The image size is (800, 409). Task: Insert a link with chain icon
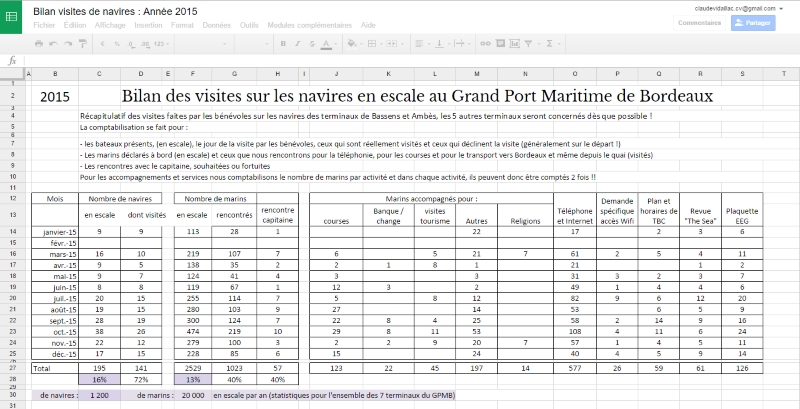point(485,44)
